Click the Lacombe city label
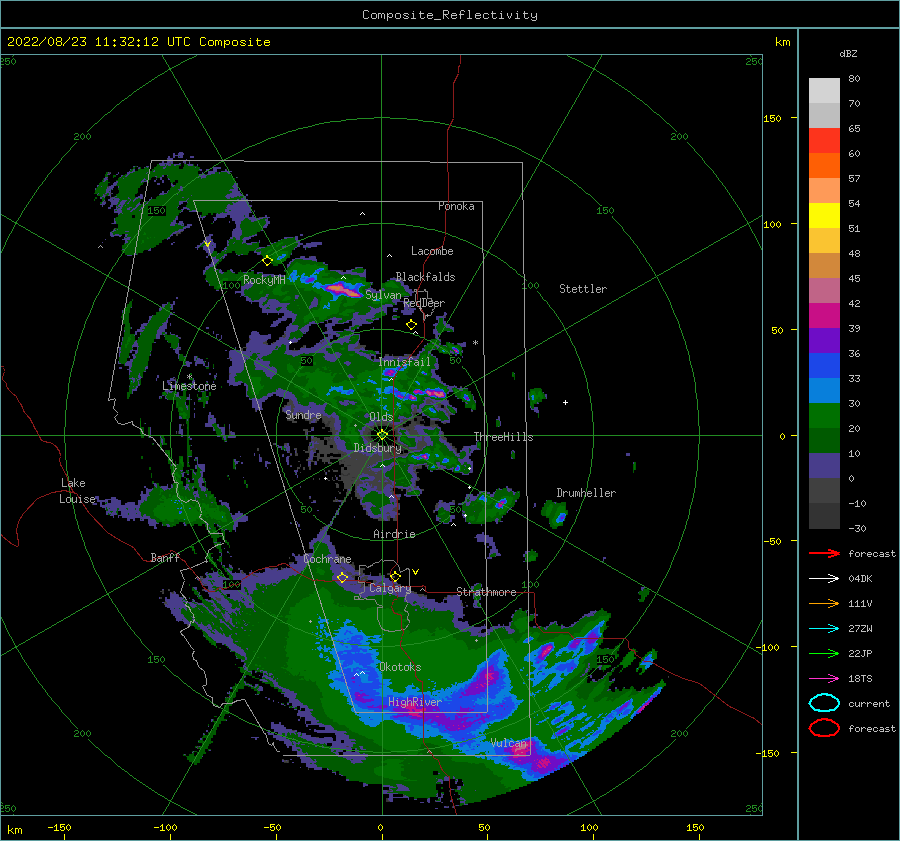900x841 pixels. pyautogui.click(x=432, y=251)
